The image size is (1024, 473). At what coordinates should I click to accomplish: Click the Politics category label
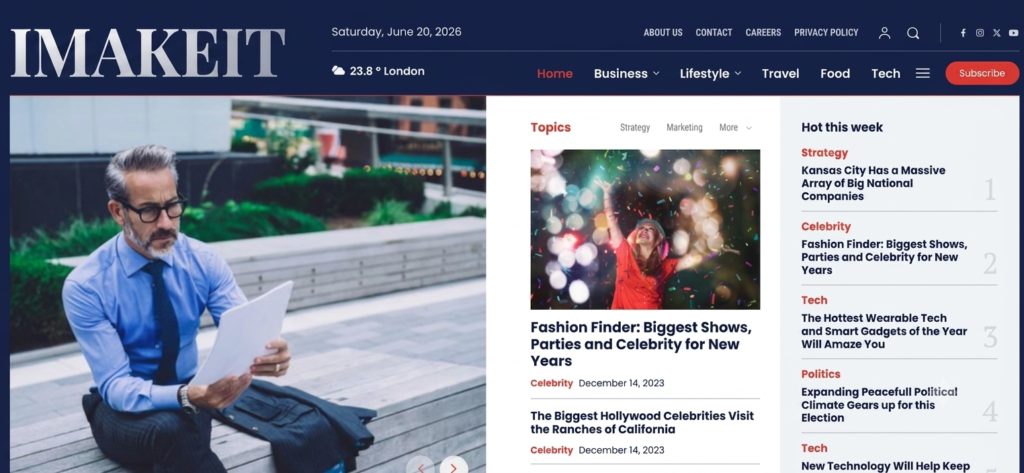click(821, 374)
